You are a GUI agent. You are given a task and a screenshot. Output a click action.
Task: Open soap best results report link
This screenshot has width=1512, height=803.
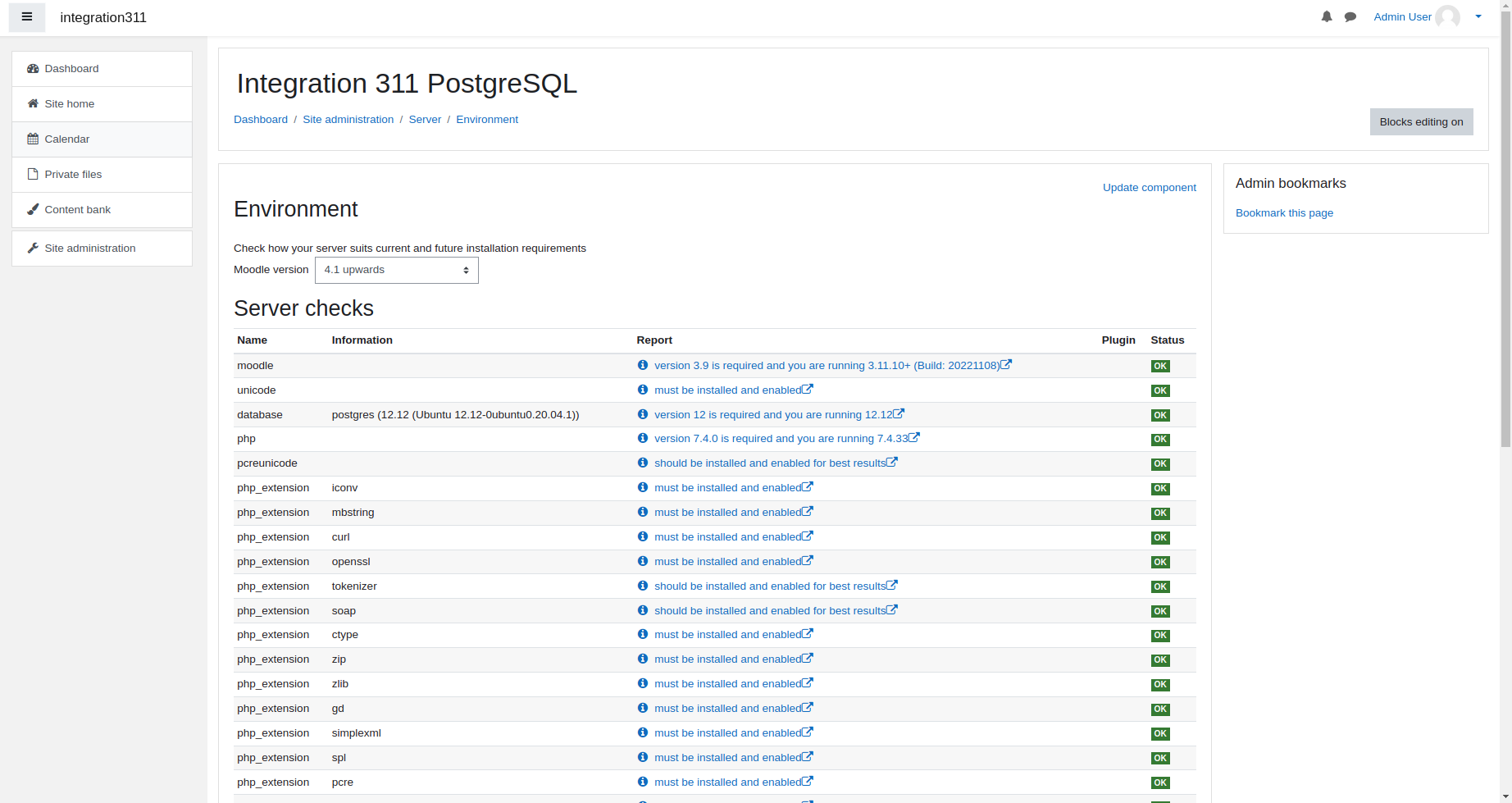pyautogui.click(x=770, y=611)
